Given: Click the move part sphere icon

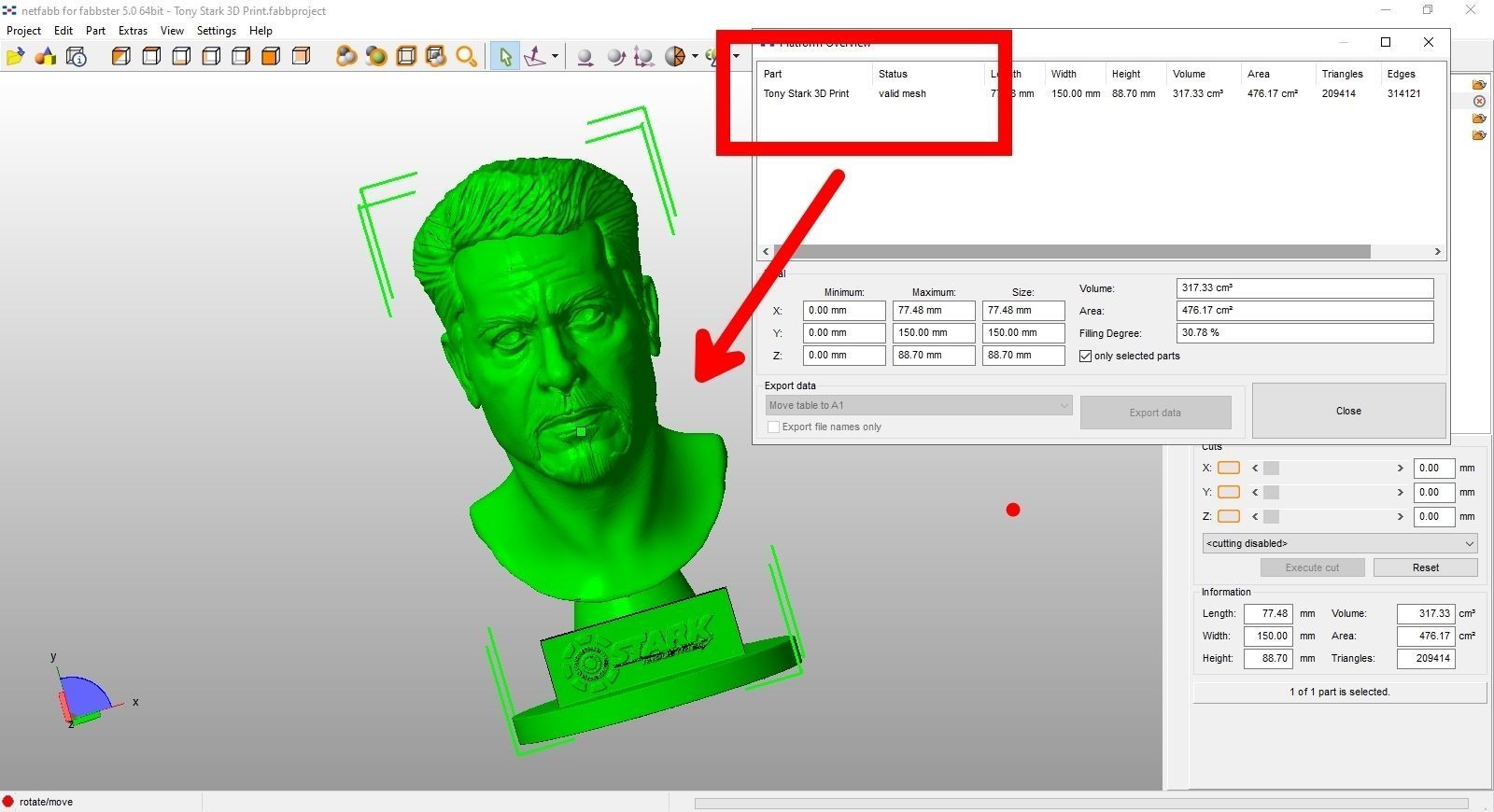Looking at the screenshot, I should (585, 57).
